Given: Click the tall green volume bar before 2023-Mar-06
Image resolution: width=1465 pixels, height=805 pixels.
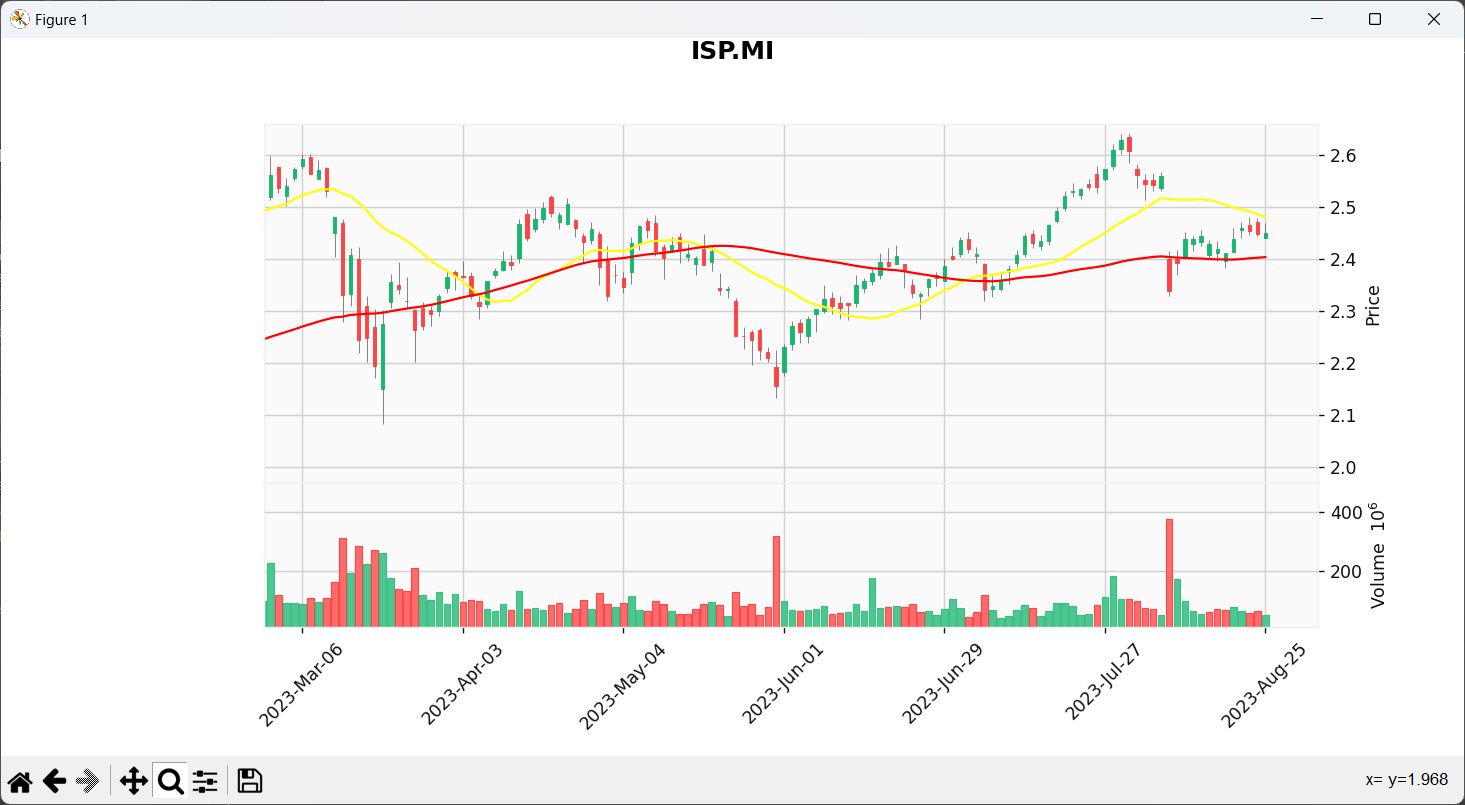Looking at the screenshot, I should tap(270, 595).
